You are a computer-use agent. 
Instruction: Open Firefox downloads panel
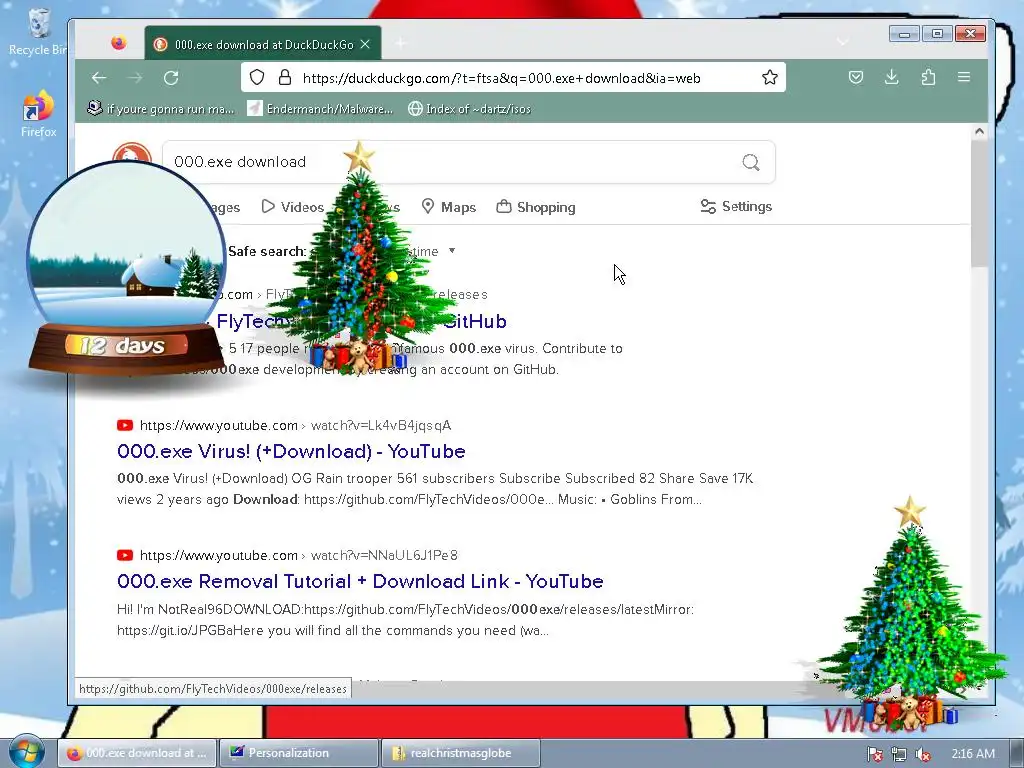(x=891, y=78)
